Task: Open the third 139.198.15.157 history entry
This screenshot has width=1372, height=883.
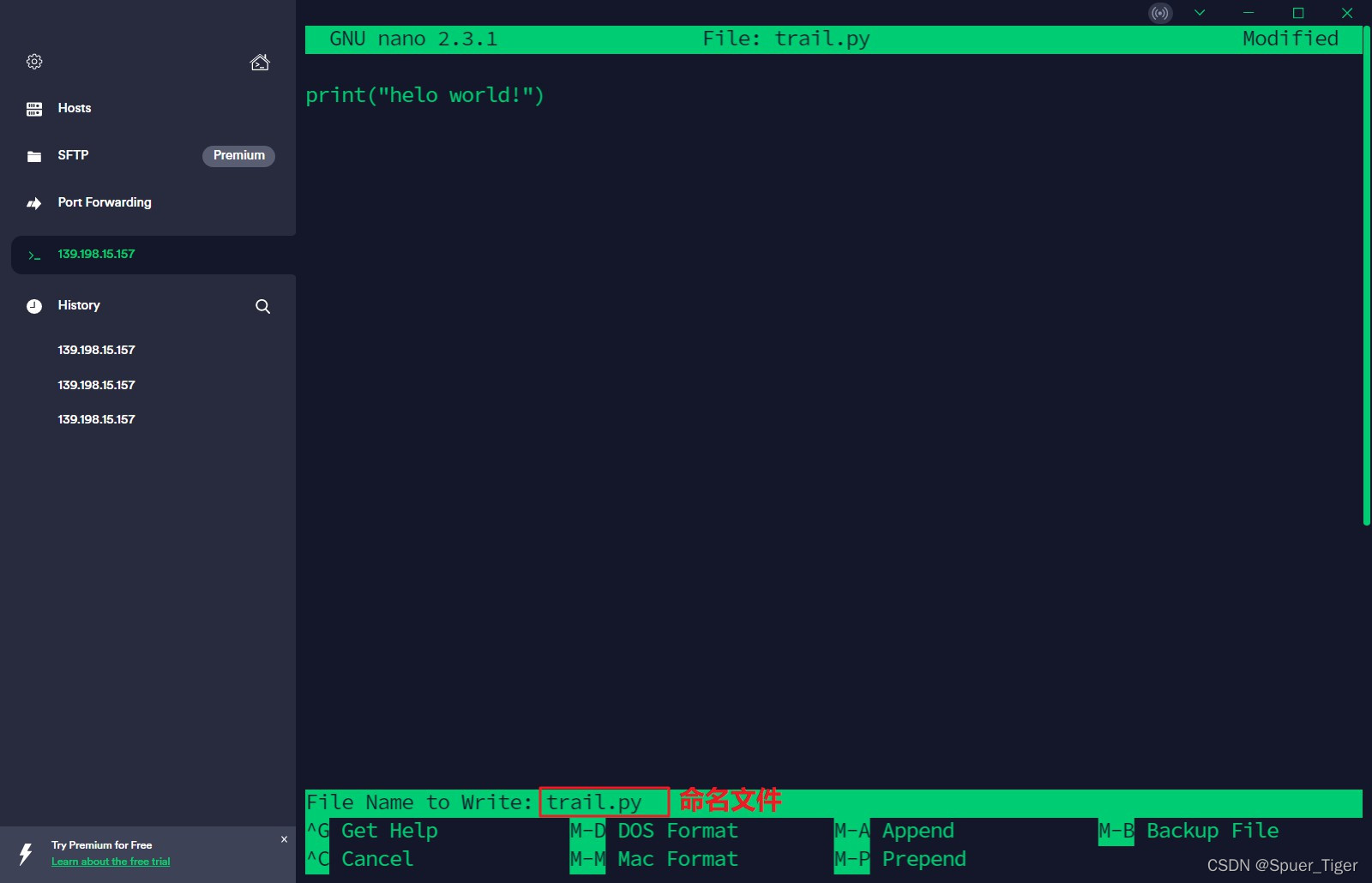Action: [x=96, y=419]
